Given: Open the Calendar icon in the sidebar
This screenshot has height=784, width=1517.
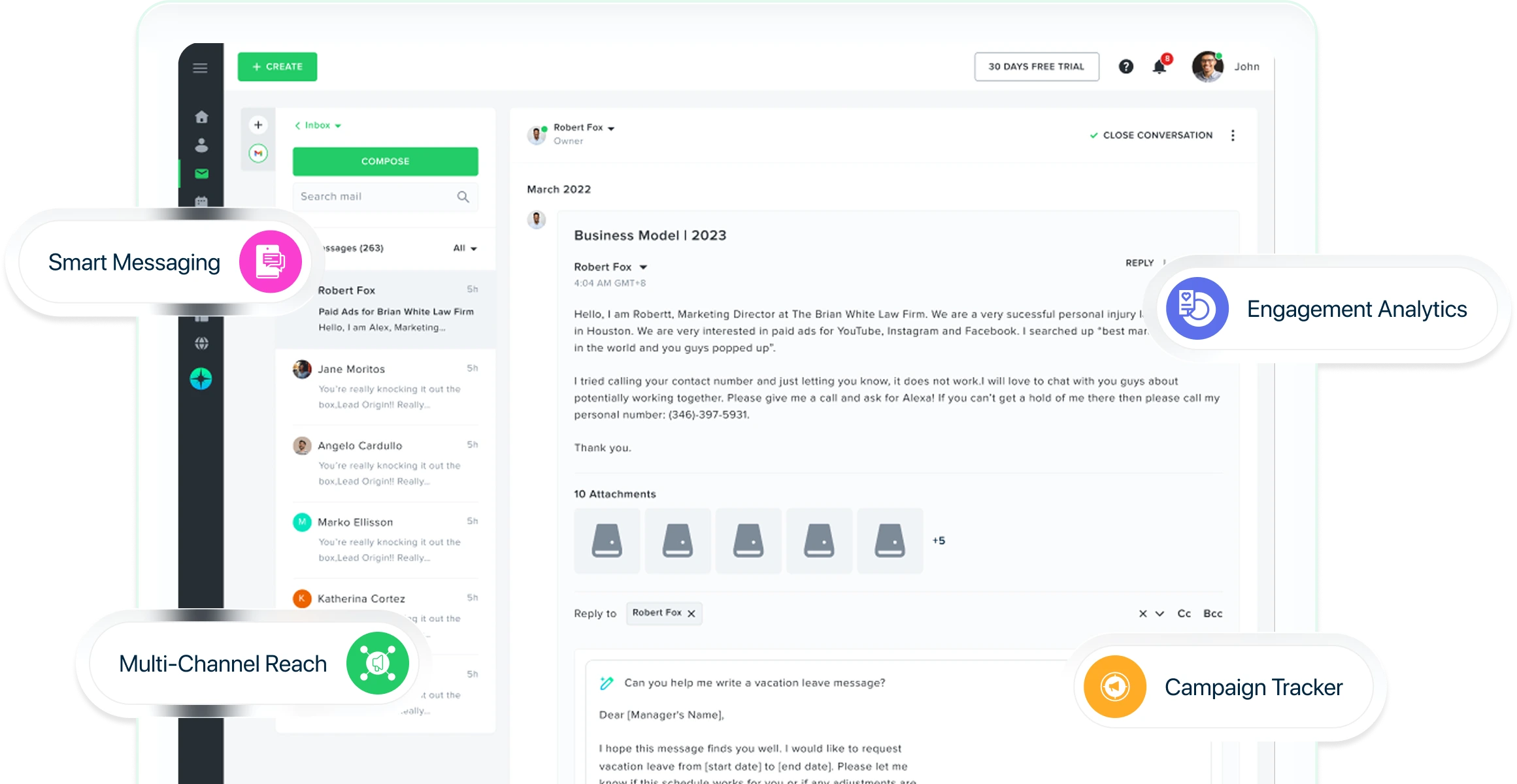Looking at the screenshot, I should click(202, 203).
